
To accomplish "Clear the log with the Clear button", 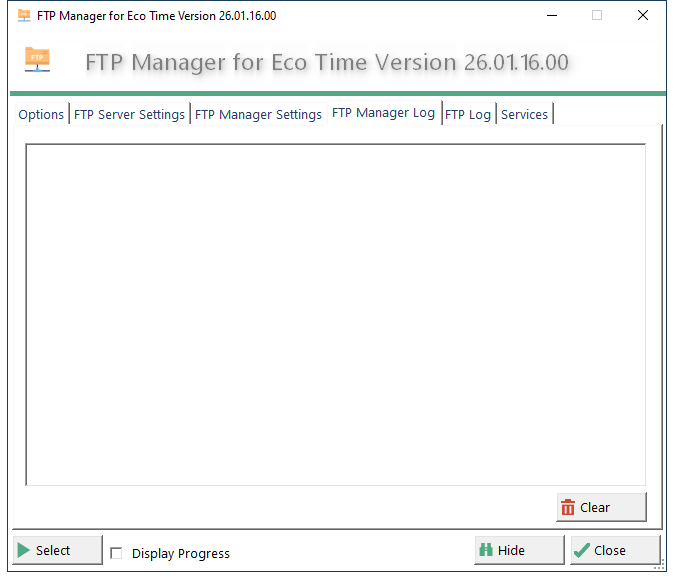I will click(x=601, y=507).
